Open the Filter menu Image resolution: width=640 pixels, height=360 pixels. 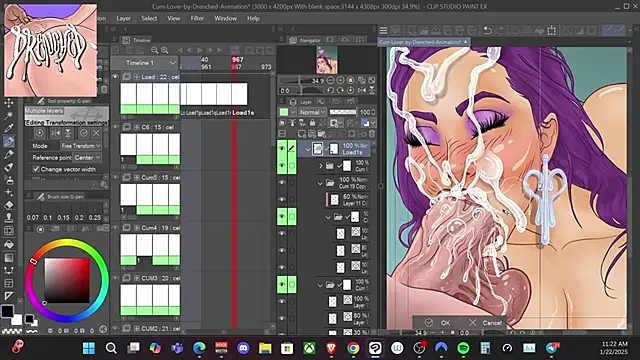pyautogui.click(x=197, y=18)
